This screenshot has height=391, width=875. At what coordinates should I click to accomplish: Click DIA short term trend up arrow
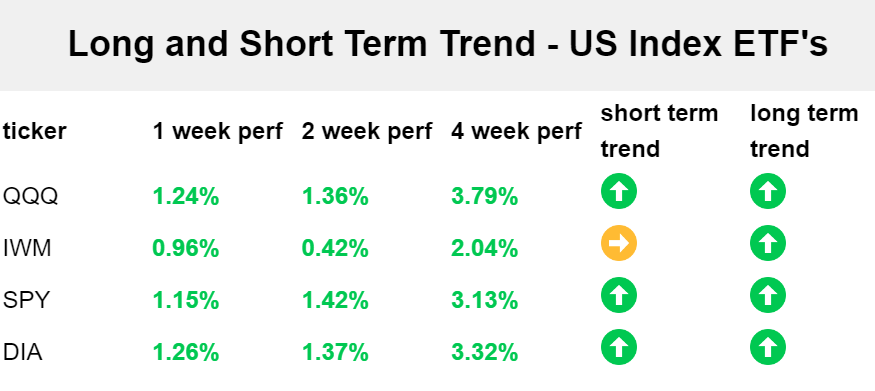click(x=619, y=347)
